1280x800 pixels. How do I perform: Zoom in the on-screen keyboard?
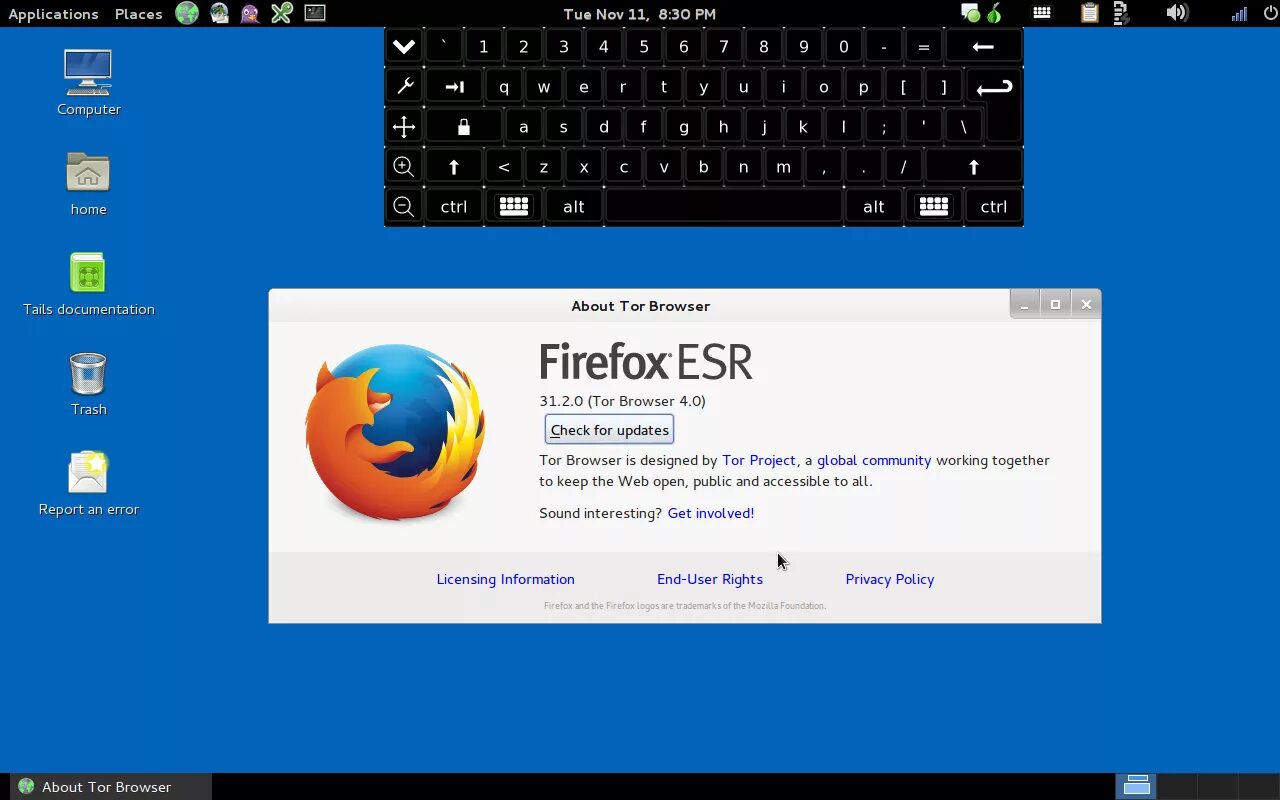404,166
